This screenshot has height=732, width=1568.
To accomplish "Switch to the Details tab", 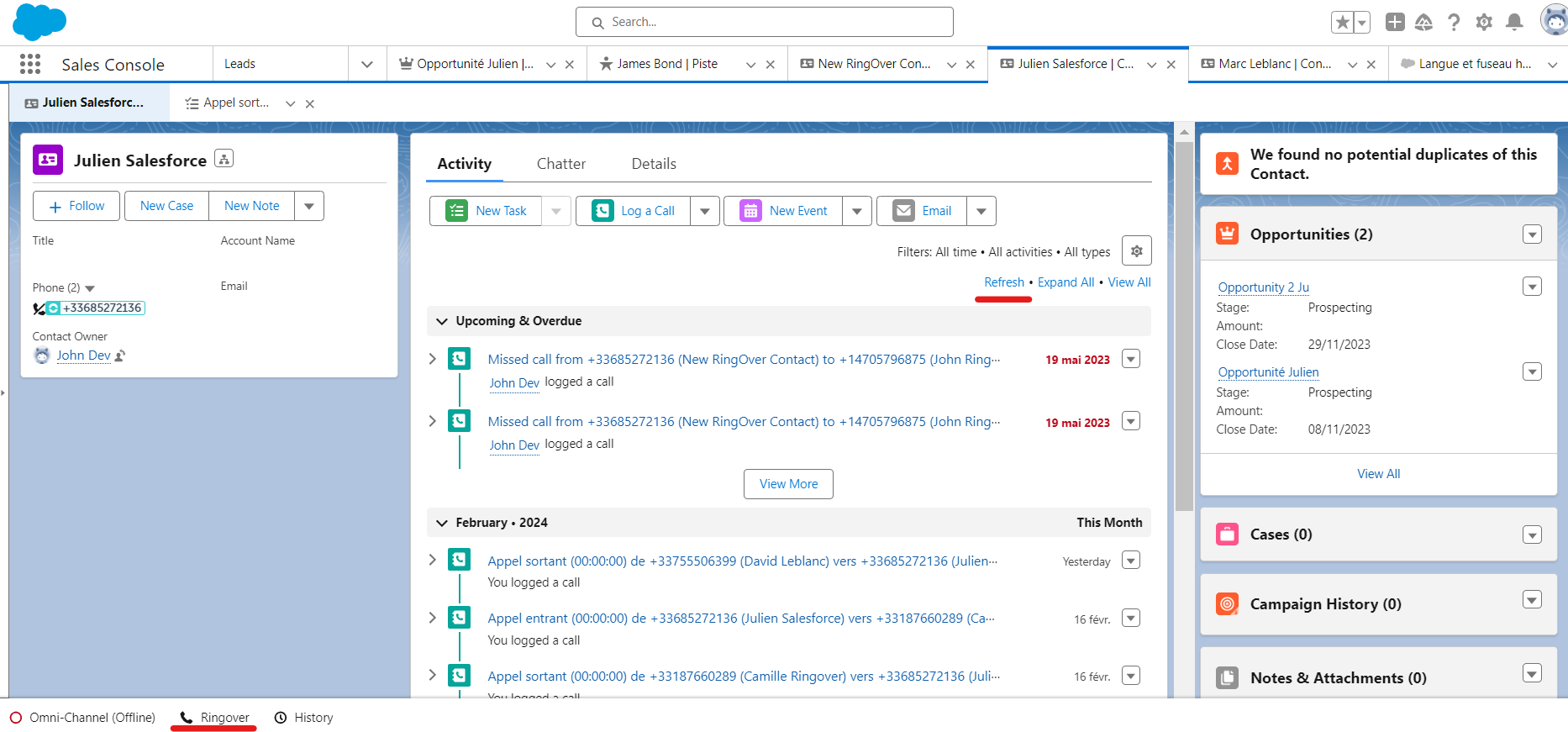I will [654, 164].
